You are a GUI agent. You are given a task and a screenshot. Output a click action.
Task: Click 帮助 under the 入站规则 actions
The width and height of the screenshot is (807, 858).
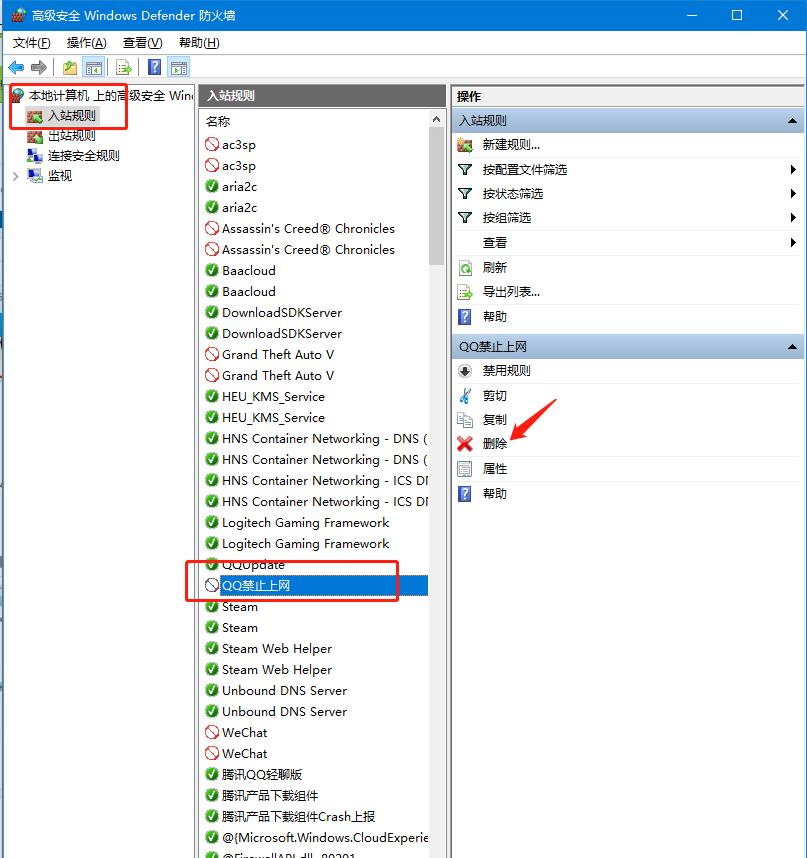[x=495, y=316]
